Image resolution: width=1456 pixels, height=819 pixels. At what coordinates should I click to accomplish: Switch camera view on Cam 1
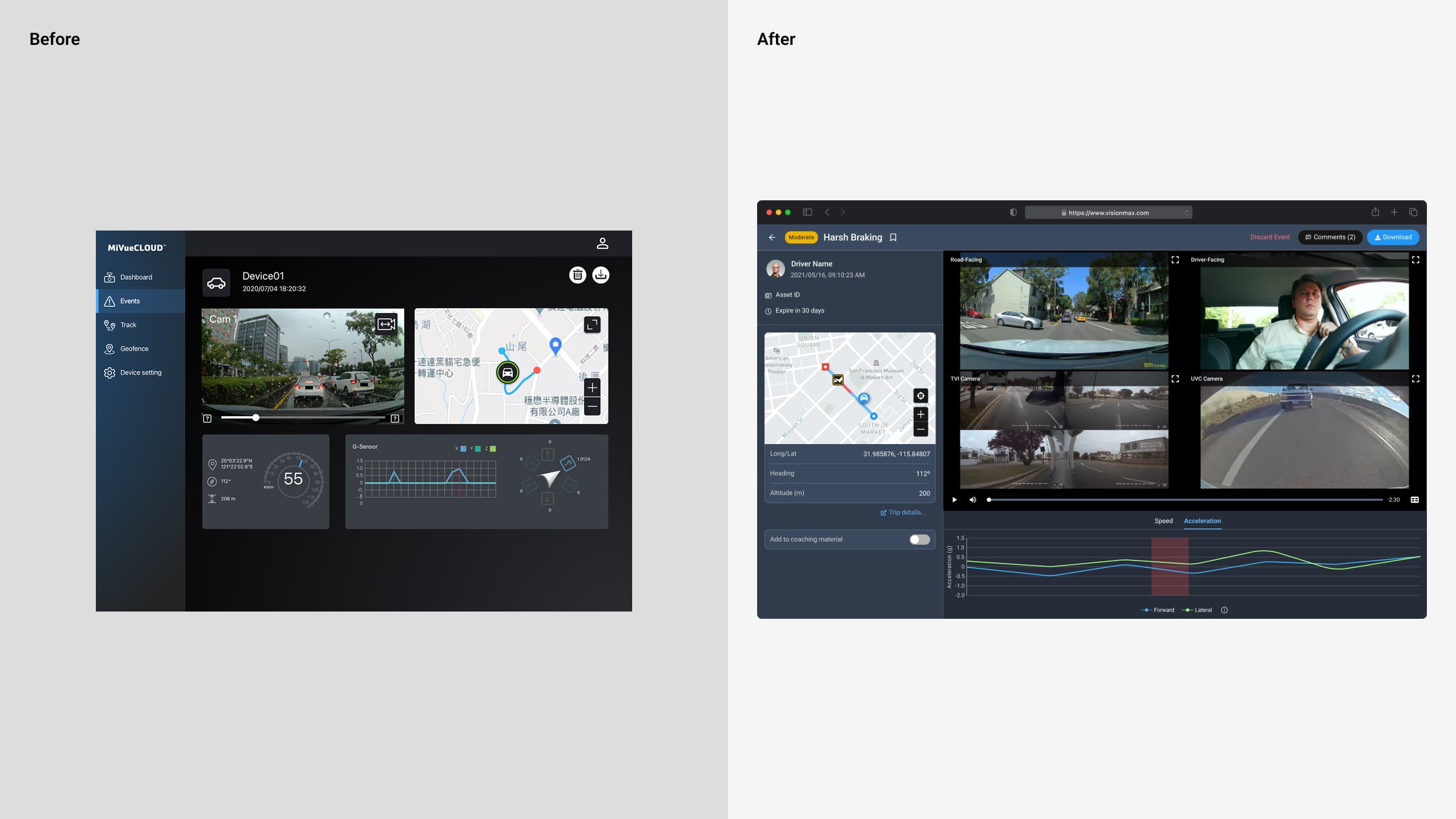(x=386, y=324)
